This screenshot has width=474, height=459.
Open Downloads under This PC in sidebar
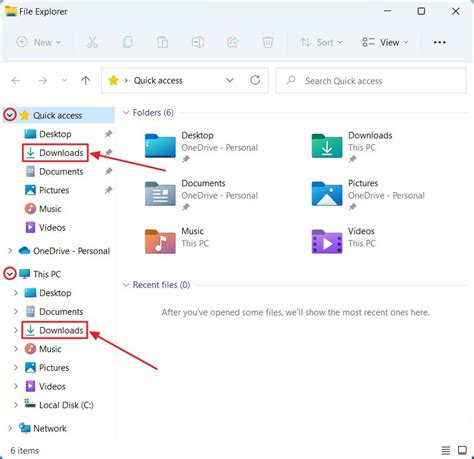pos(55,330)
